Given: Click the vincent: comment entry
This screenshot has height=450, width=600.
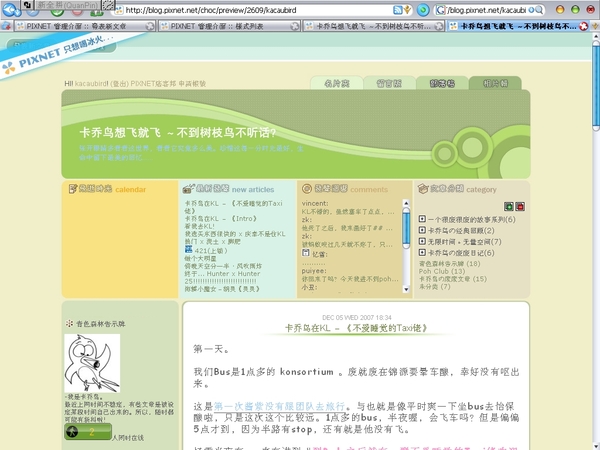Looking at the screenshot, I should pyautogui.click(x=315, y=203).
